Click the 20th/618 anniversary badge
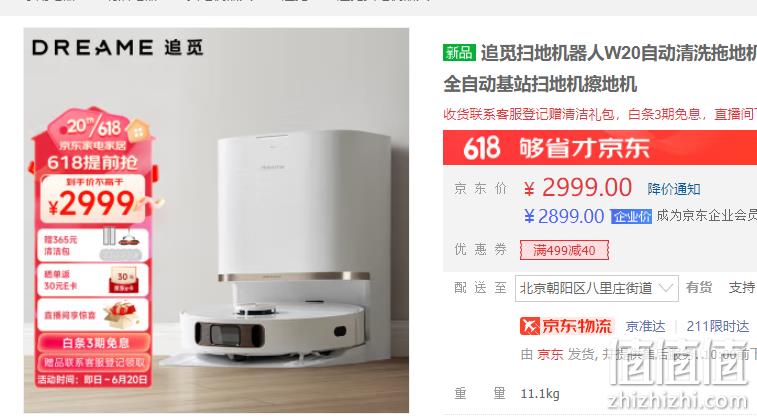The width and height of the screenshot is (757, 418). 94,127
